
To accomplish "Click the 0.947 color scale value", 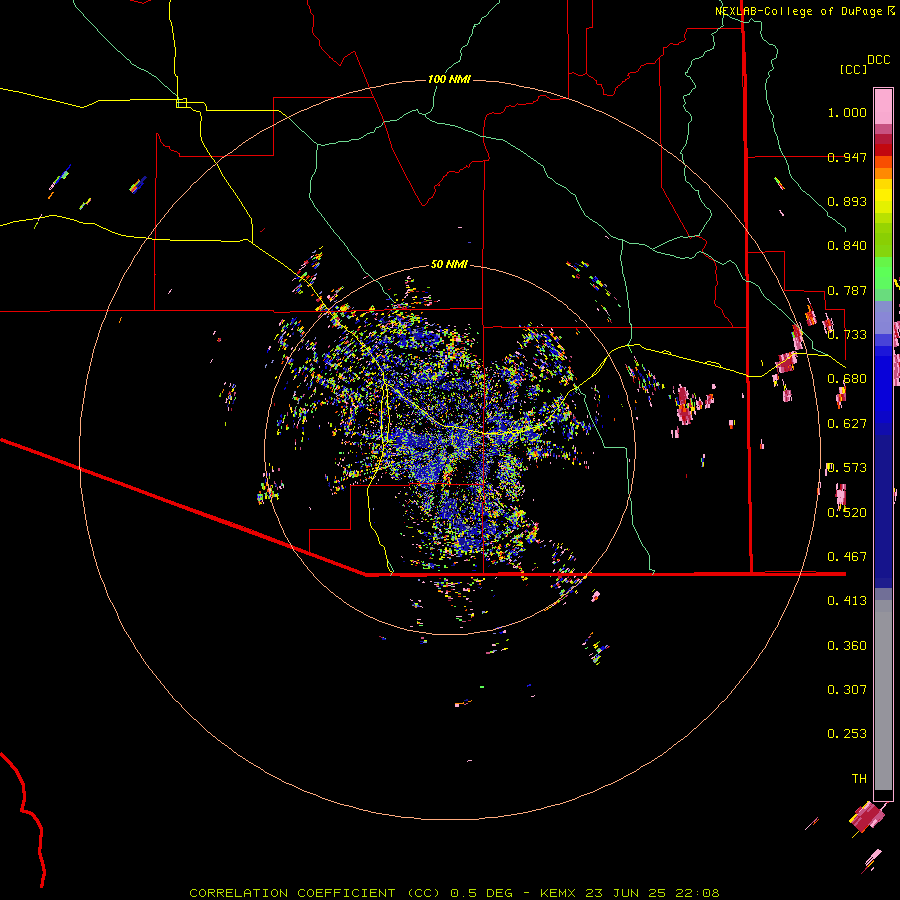I will click(847, 157).
